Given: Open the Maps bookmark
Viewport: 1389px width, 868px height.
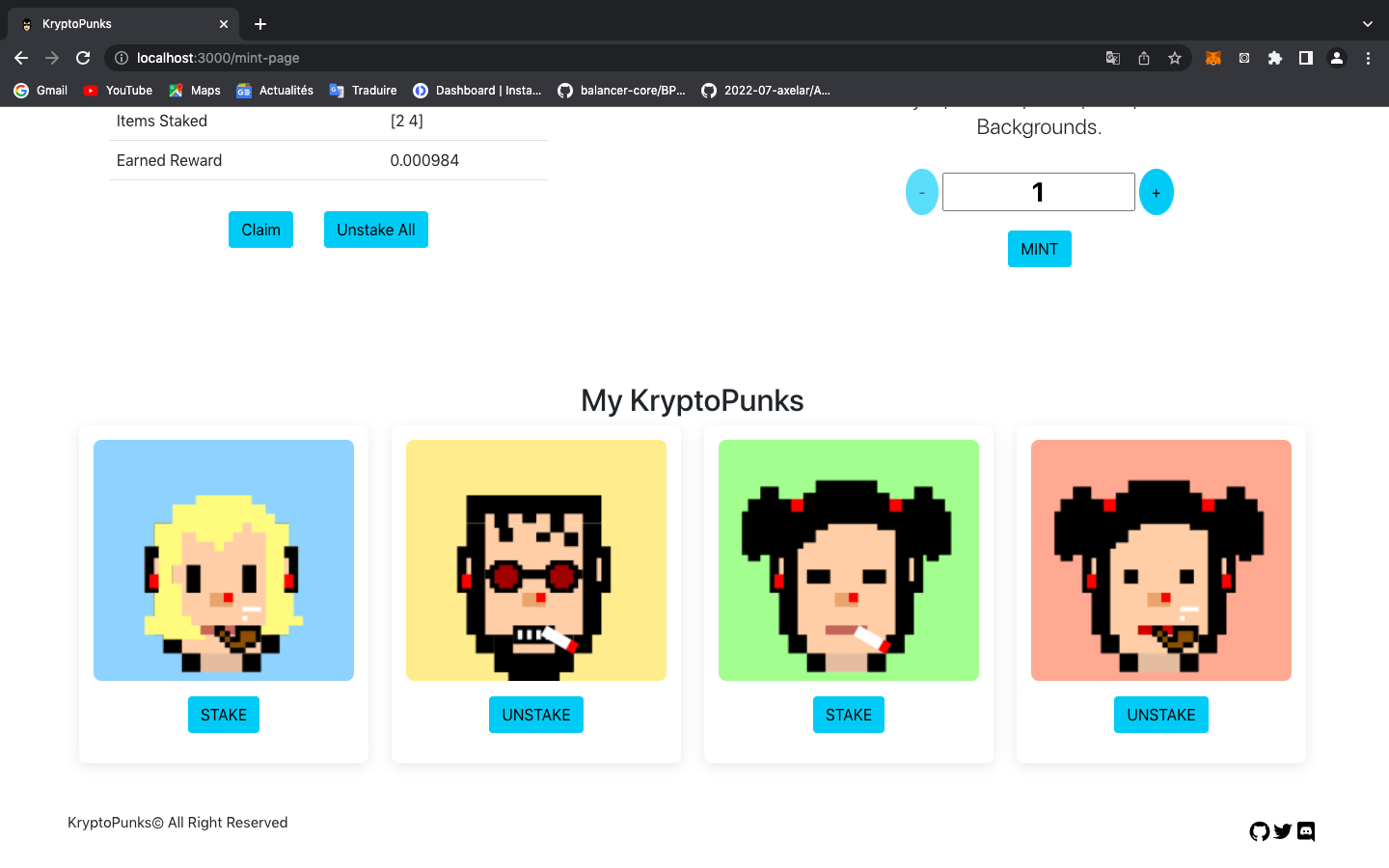Looking at the screenshot, I should point(194,91).
